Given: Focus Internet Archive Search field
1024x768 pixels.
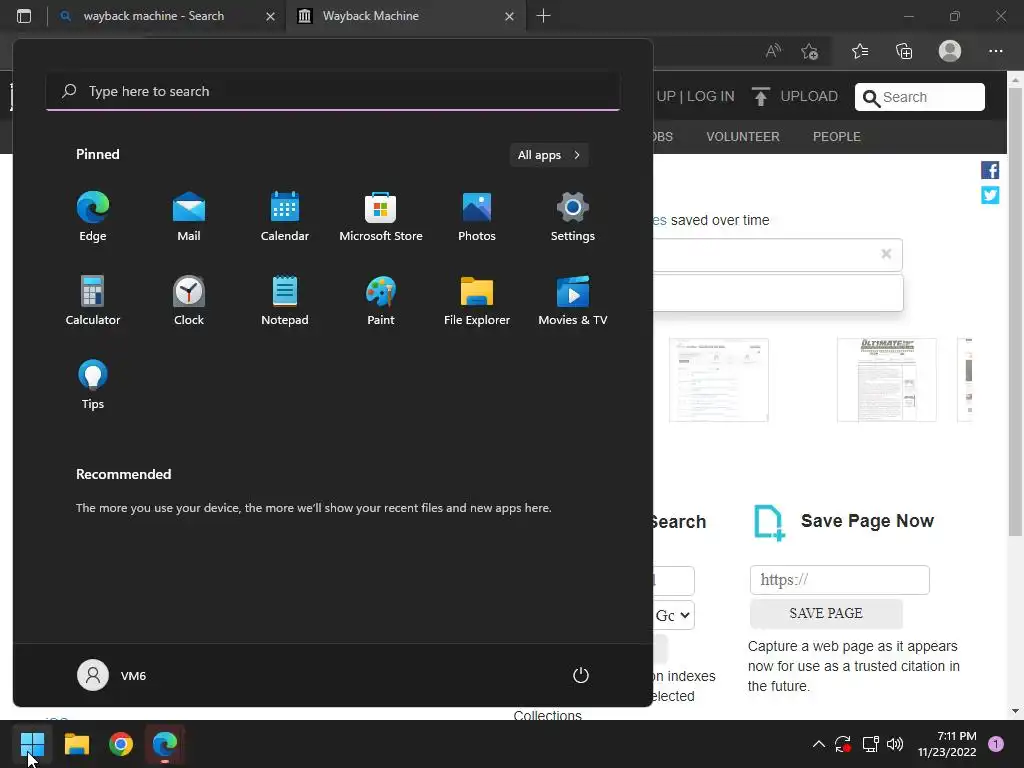Looking at the screenshot, I should (x=920, y=97).
